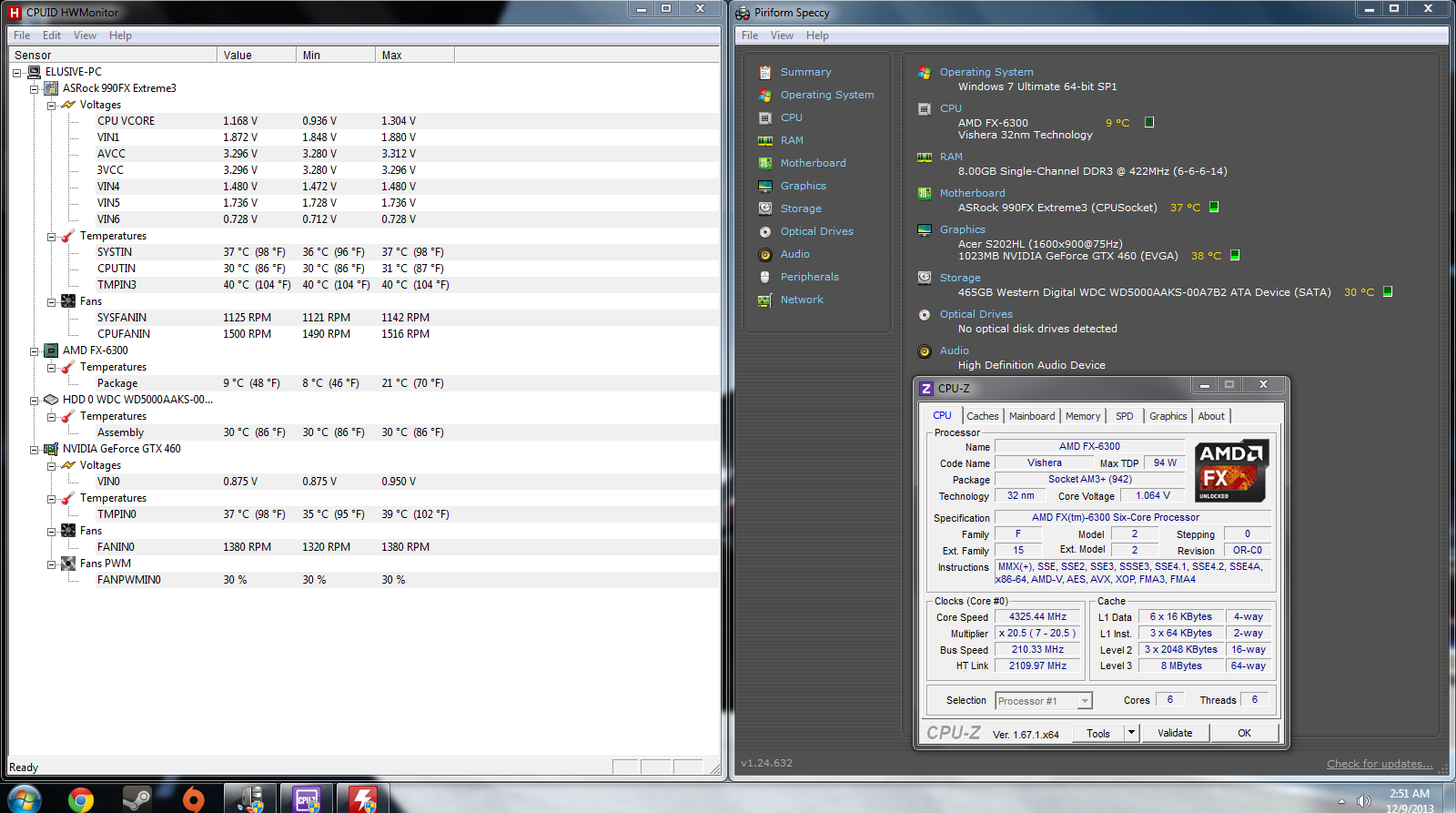This screenshot has width=1456, height=813.
Task: Click the Max column header
Action: [x=415, y=55]
